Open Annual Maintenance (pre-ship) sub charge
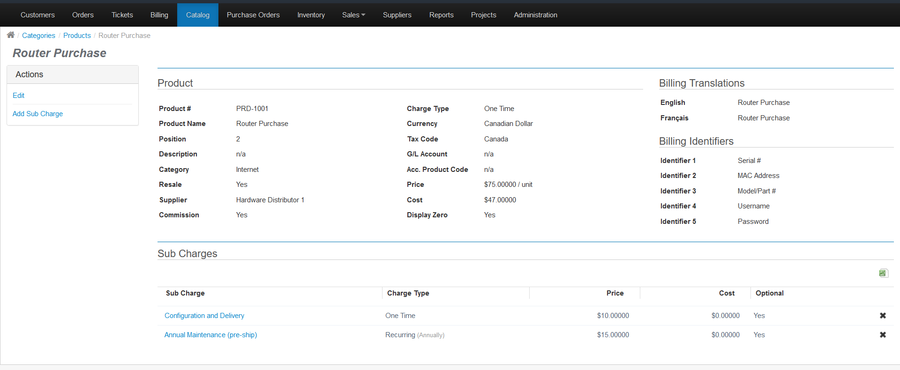The width and height of the screenshot is (900, 370). click(x=211, y=335)
